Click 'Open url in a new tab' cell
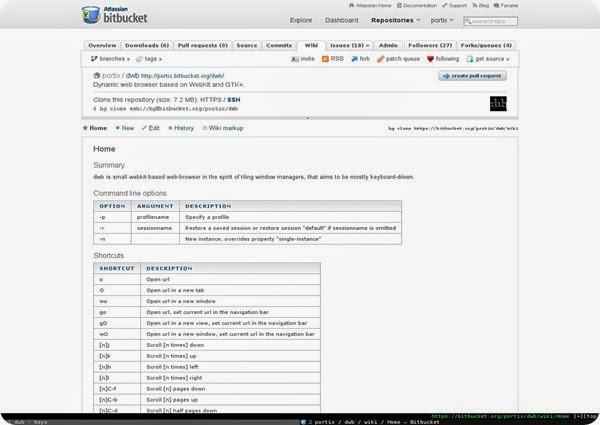The height and width of the screenshot is (425, 600). (x=230, y=290)
